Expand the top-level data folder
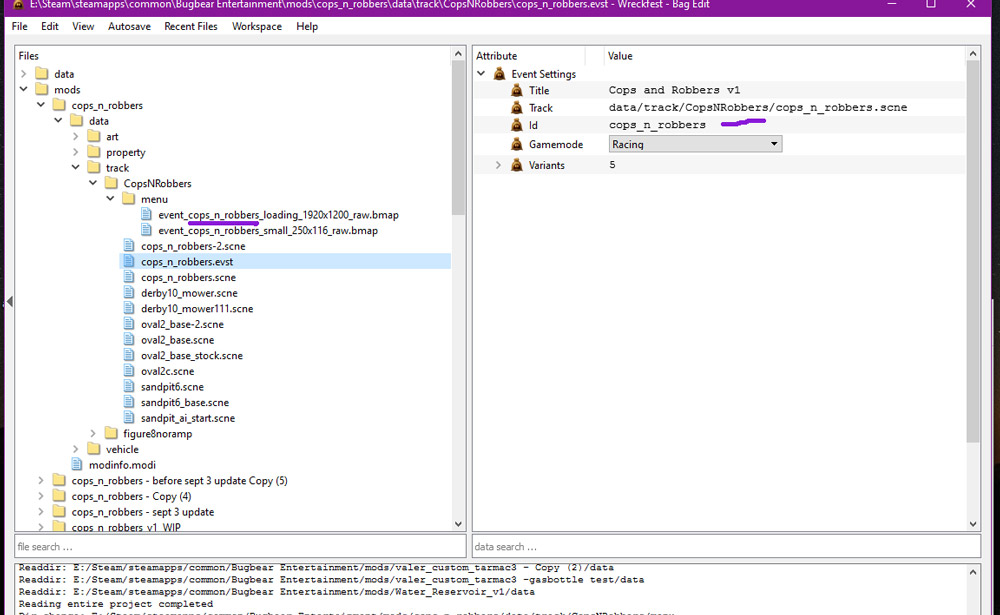The image size is (1000, 615). click(x=24, y=74)
